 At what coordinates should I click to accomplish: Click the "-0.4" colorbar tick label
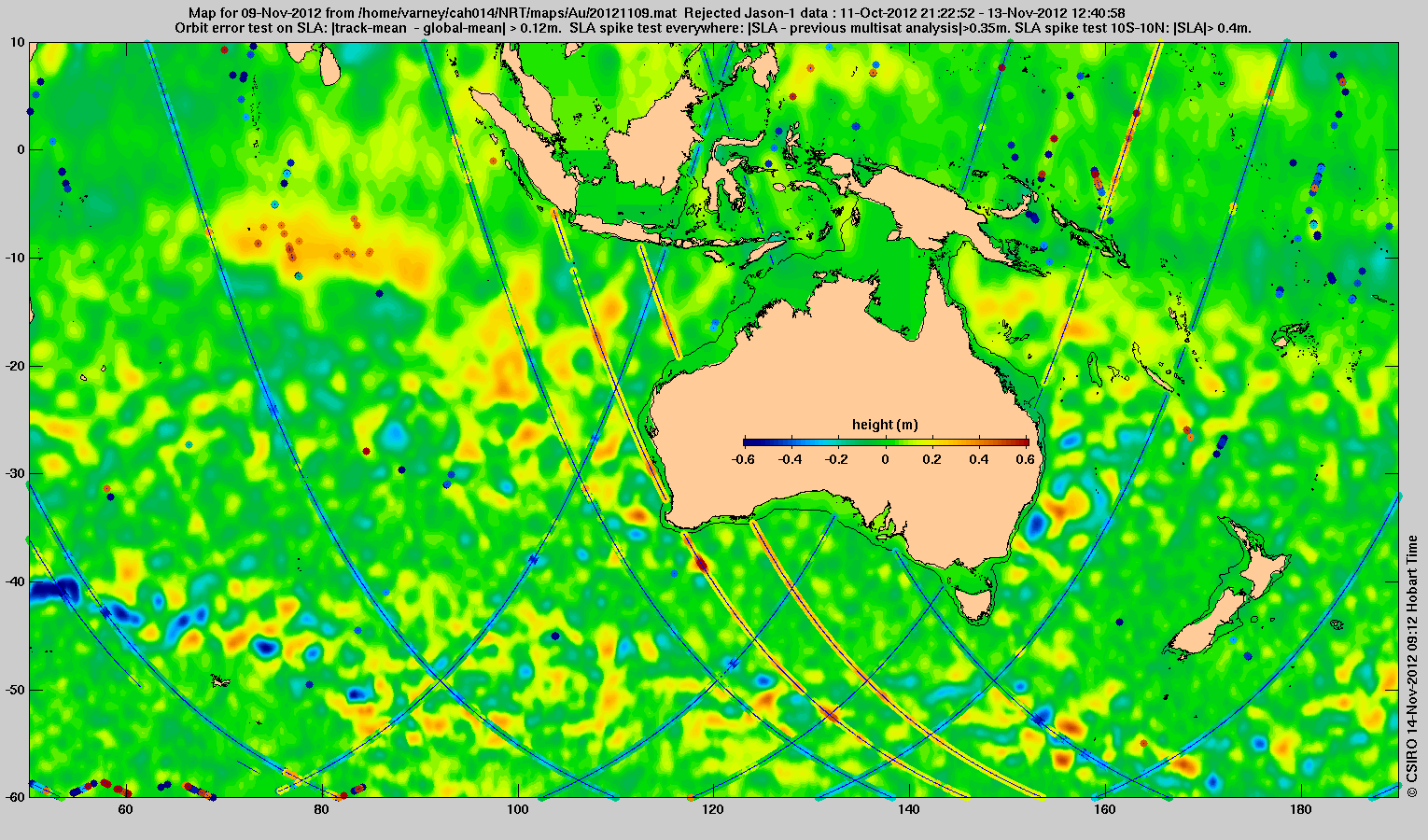(791, 459)
